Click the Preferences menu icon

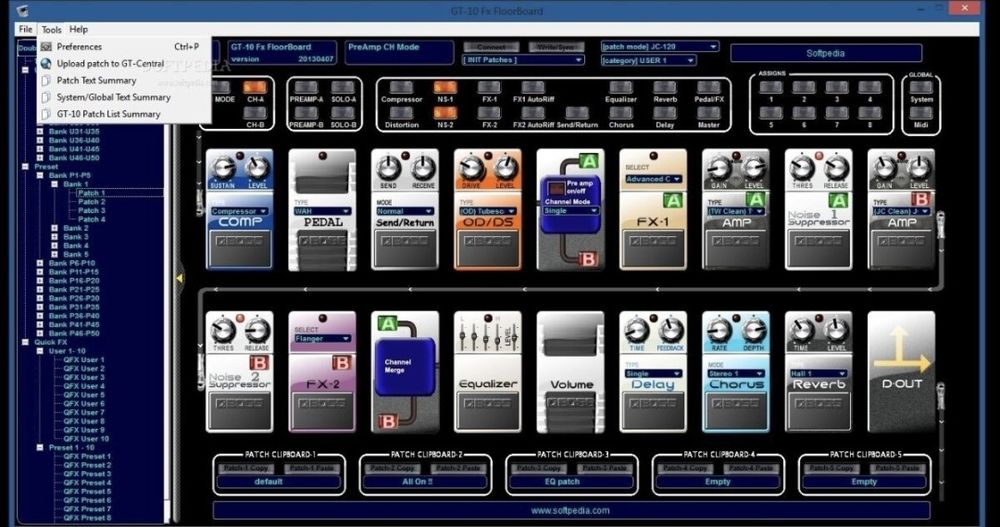46,47
